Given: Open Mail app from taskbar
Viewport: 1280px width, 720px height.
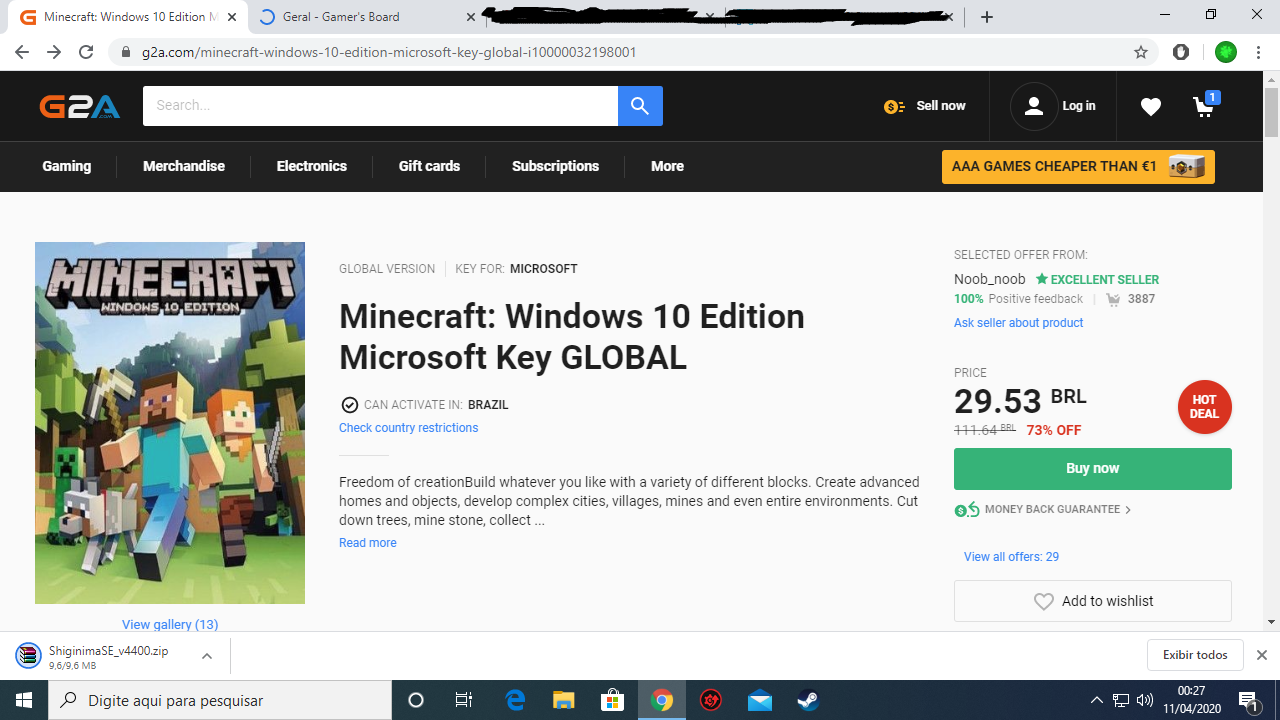Looking at the screenshot, I should coord(760,701).
